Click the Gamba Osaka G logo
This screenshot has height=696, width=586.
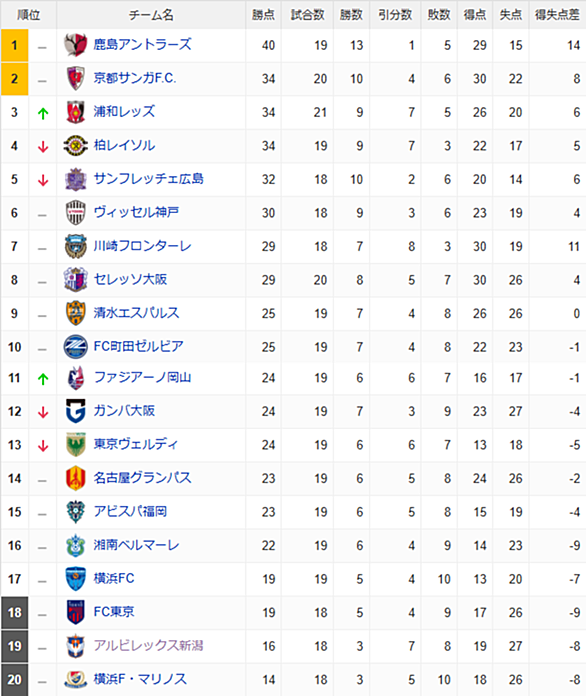pos(75,411)
